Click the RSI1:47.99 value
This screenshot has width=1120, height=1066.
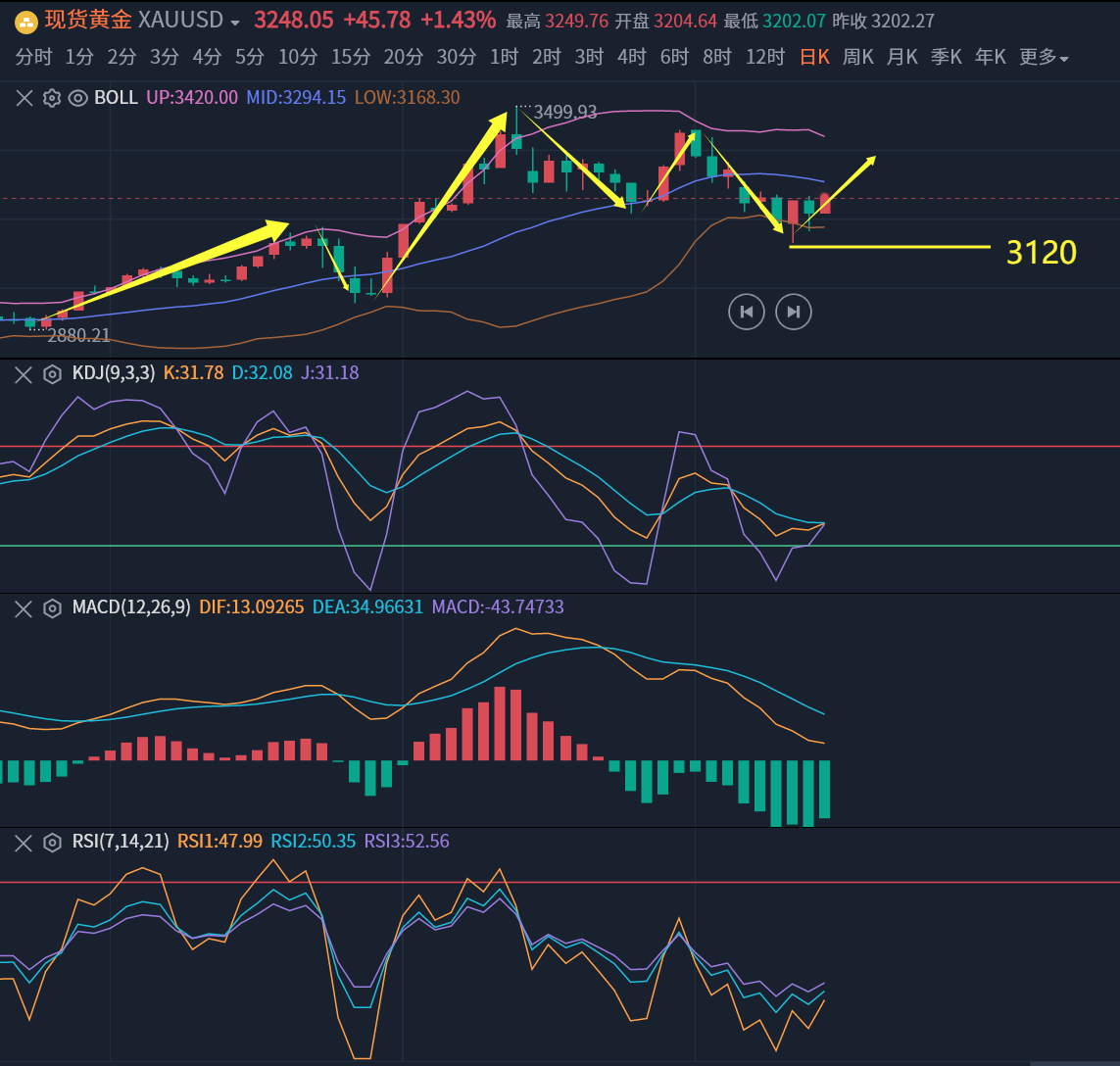pos(220,842)
